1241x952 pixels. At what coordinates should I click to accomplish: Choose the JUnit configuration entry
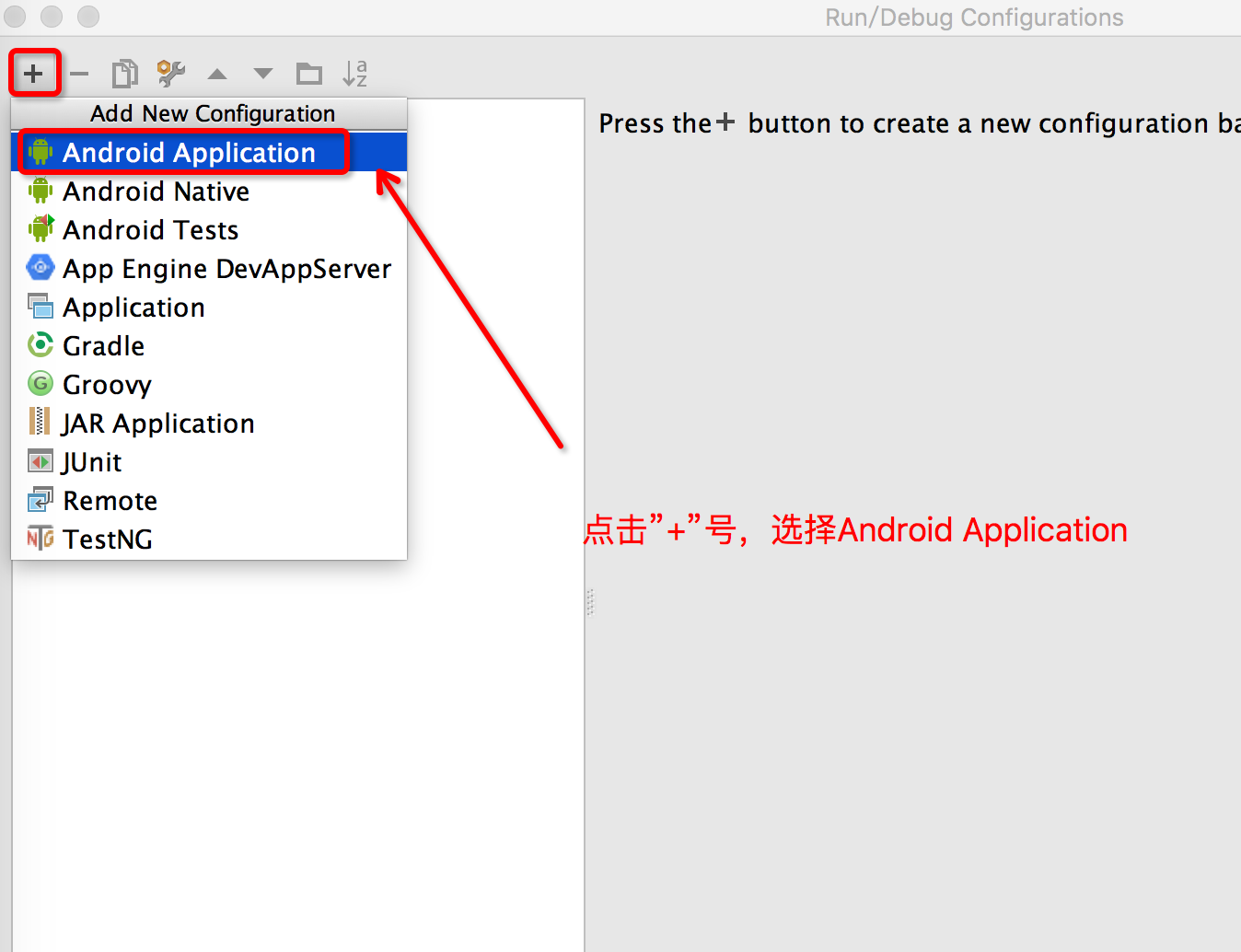pyautogui.click(x=209, y=462)
